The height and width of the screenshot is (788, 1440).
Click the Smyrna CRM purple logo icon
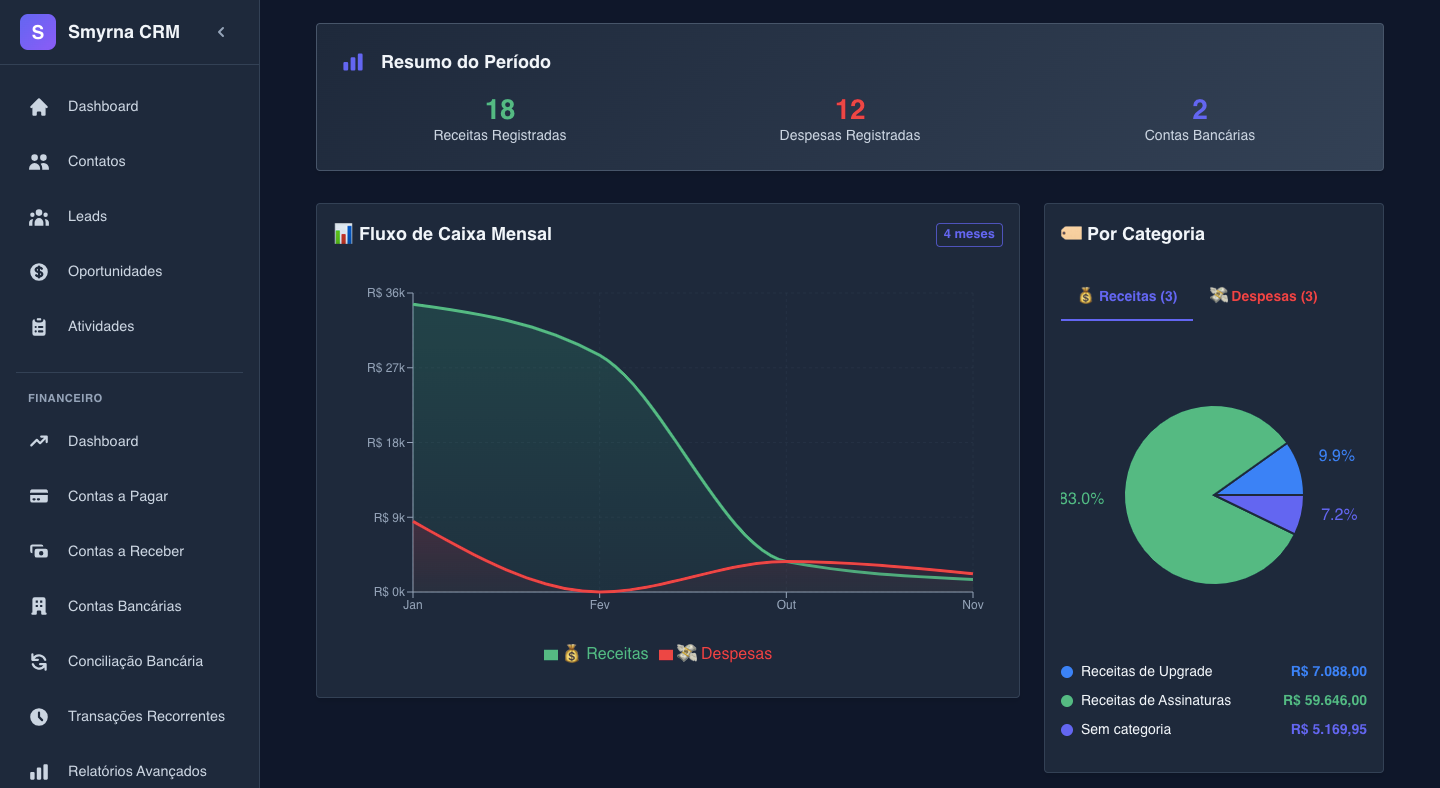pyautogui.click(x=38, y=32)
